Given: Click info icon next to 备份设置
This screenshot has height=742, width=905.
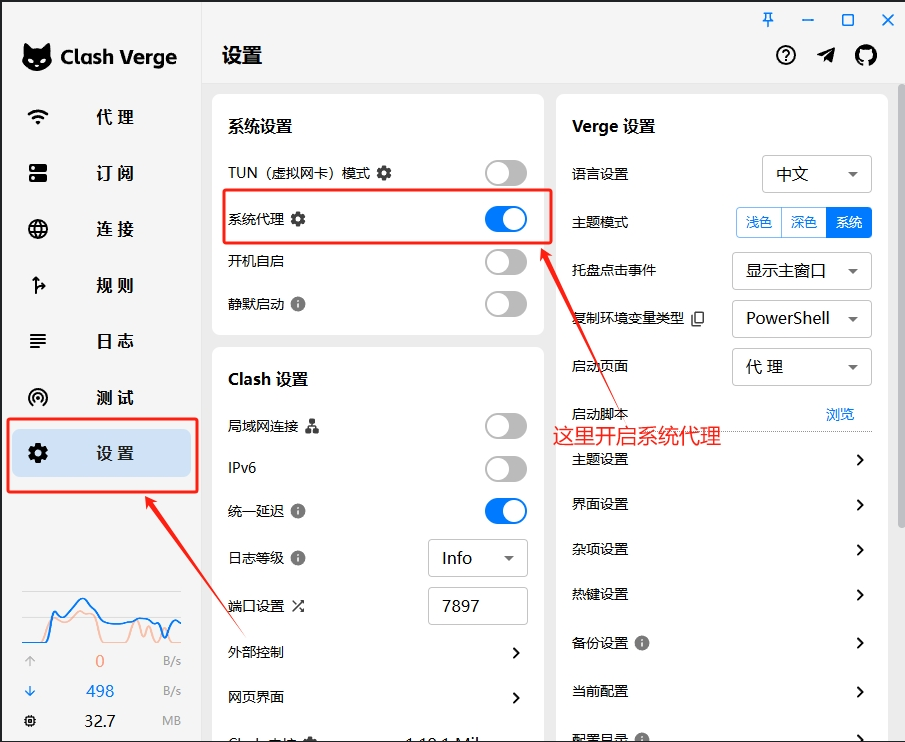Looking at the screenshot, I should 642,642.
